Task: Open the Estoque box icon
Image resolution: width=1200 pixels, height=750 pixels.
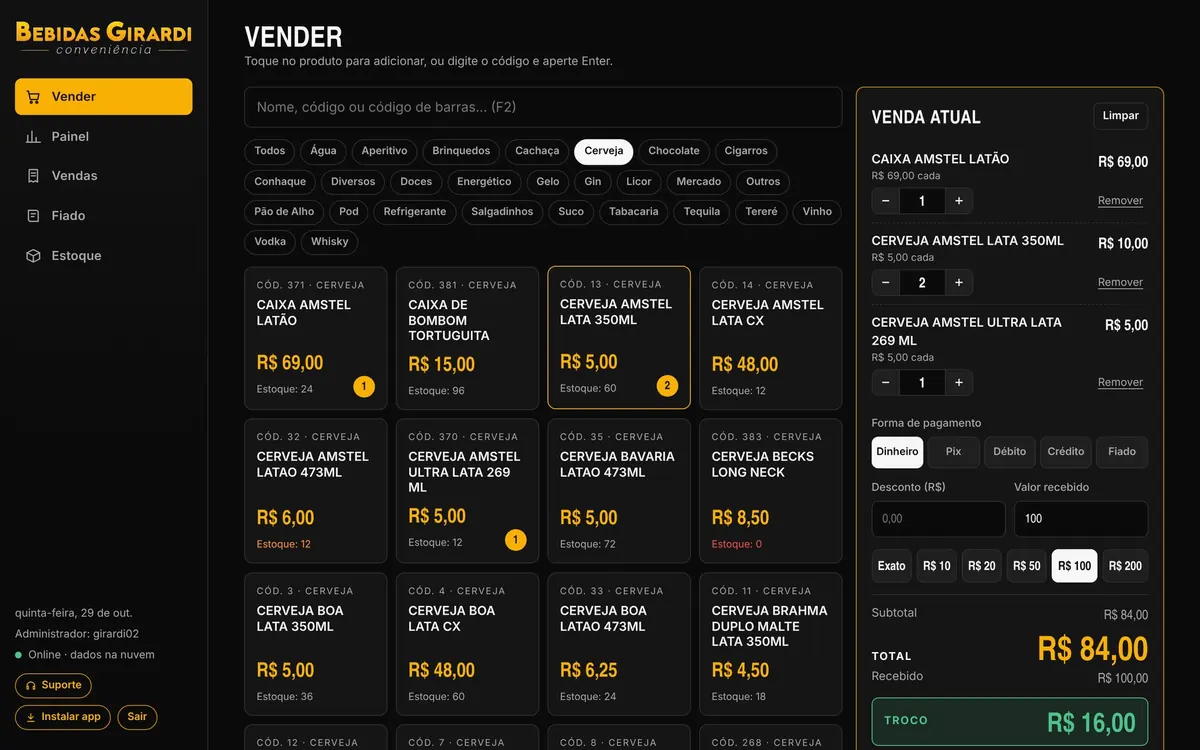Action: point(33,256)
